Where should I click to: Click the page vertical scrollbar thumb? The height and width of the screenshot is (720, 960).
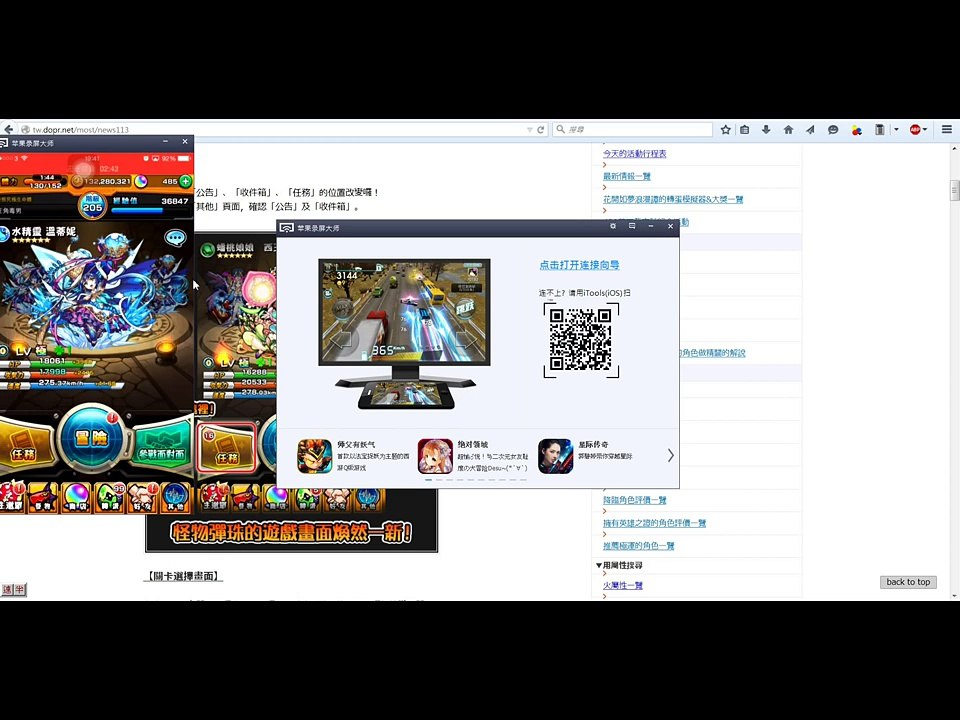tap(954, 190)
